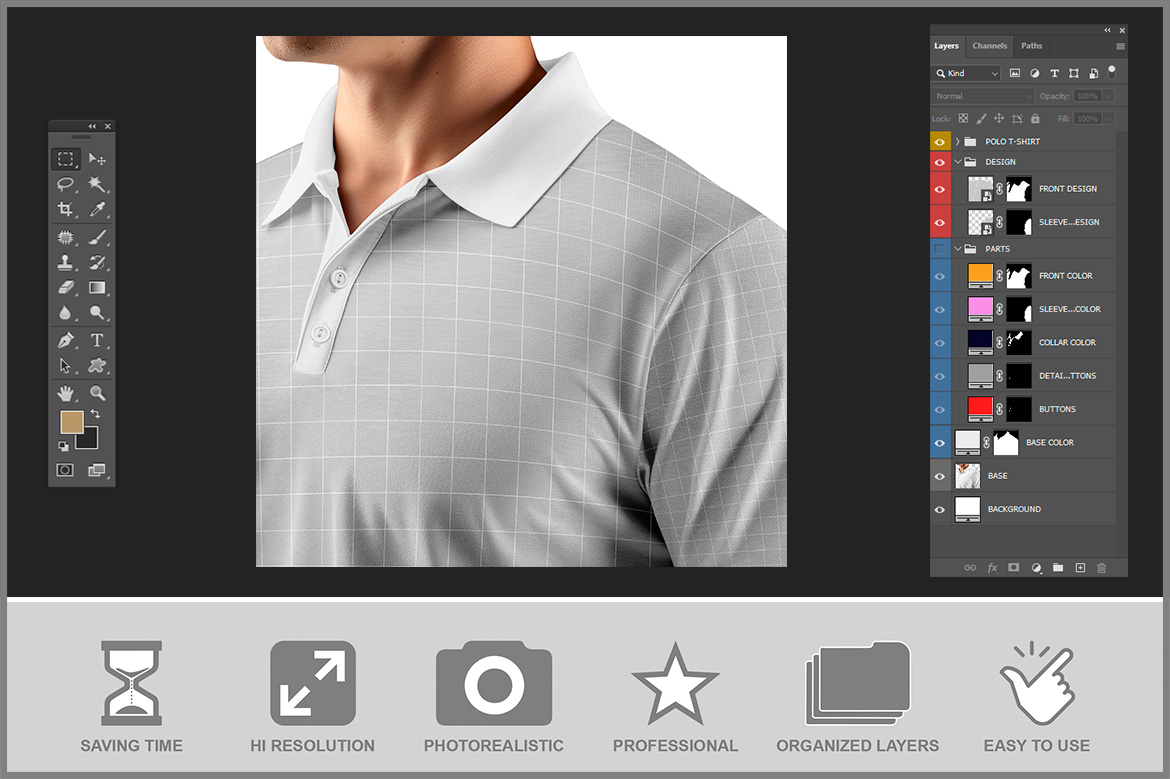Toggle visibility of FRONT DESIGN layer
Screen dimensions: 1170x779
(939, 188)
